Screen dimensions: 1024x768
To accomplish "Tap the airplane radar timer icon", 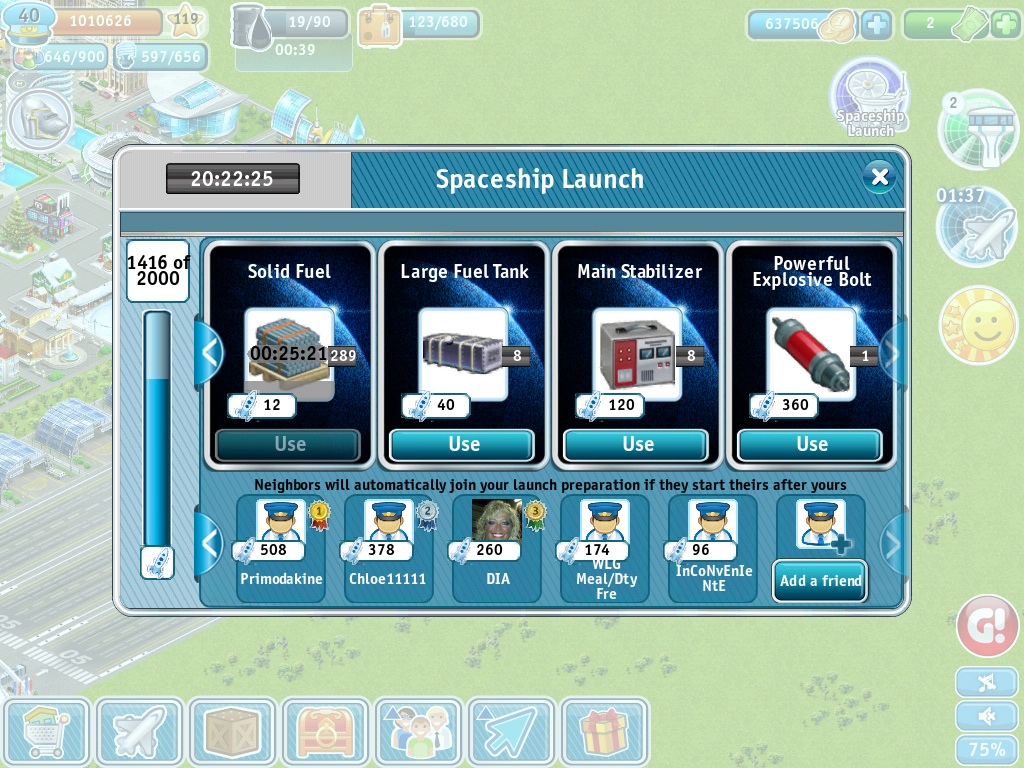I will [x=978, y=226].
